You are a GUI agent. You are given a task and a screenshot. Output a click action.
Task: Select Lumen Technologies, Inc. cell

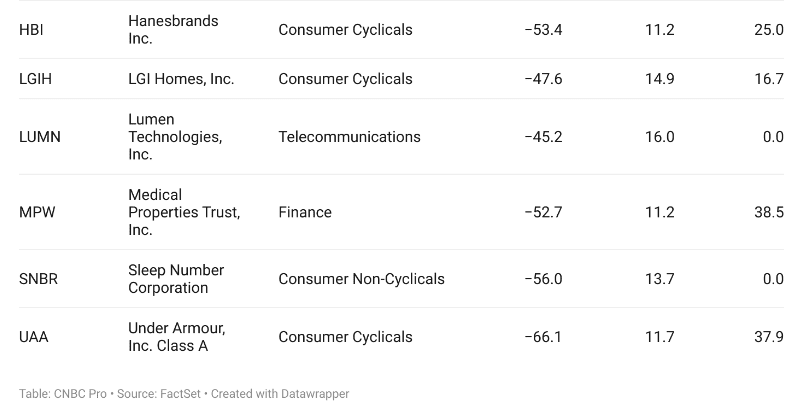[175, 137]
